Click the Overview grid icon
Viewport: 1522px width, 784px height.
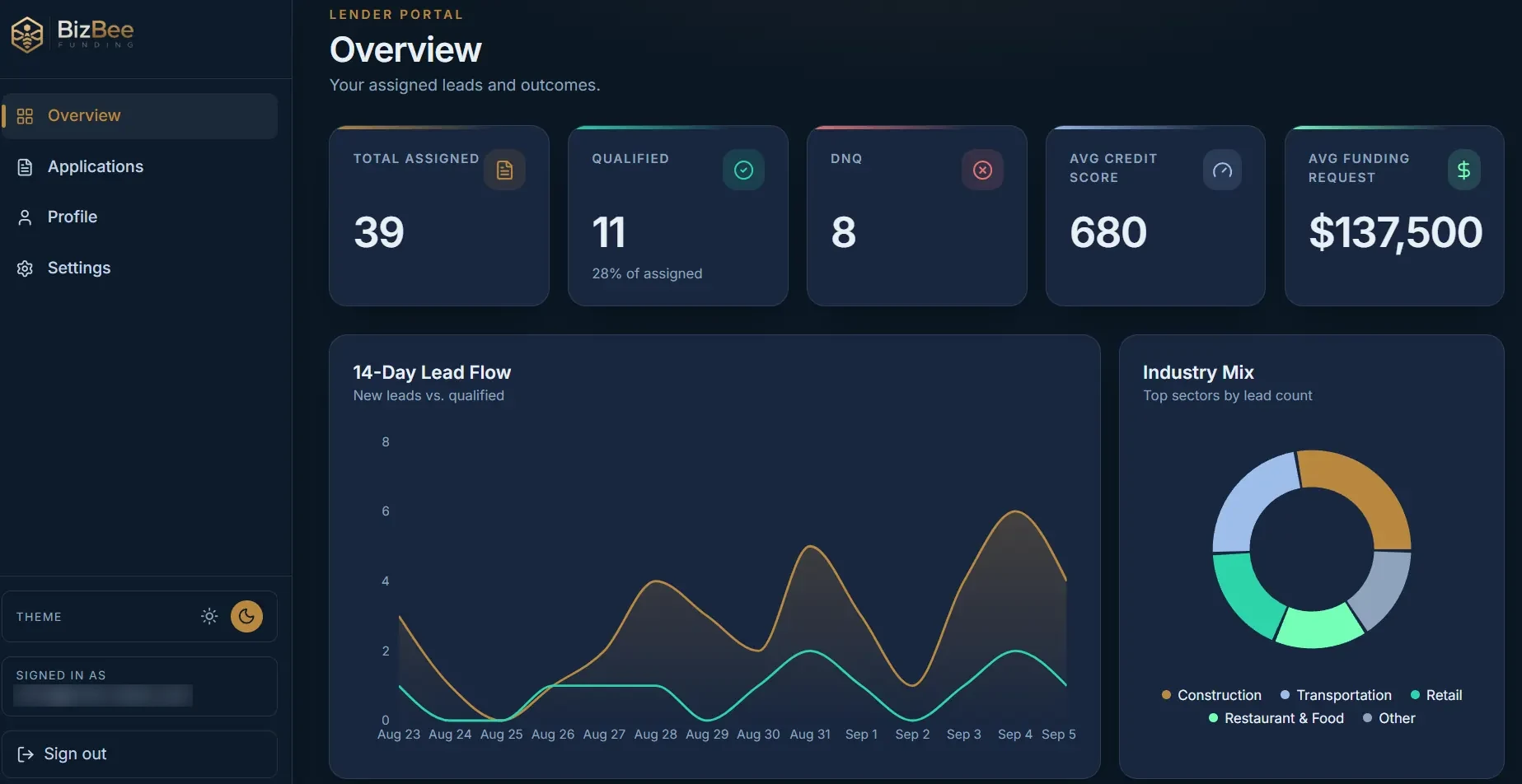point(25,116)
